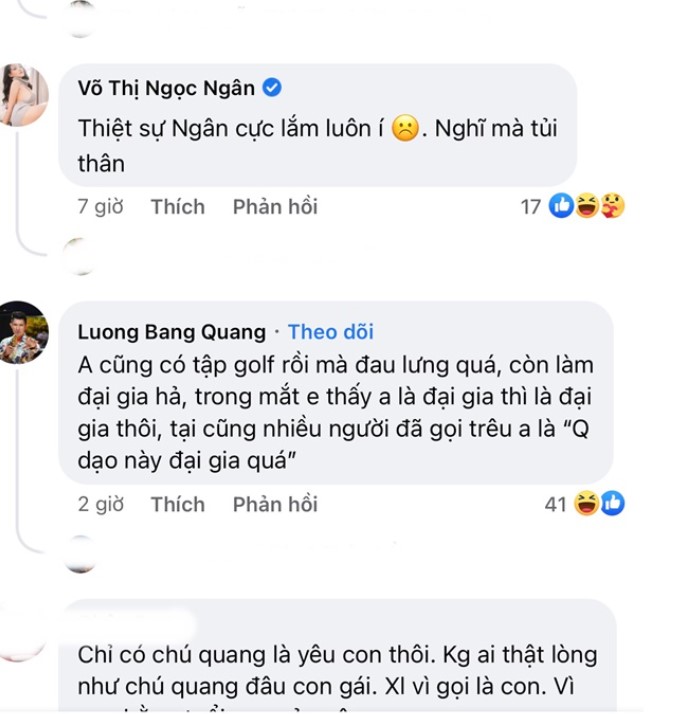
Task: Like Luong Bang Quang's comment with Thích
Action: [177, 504]
